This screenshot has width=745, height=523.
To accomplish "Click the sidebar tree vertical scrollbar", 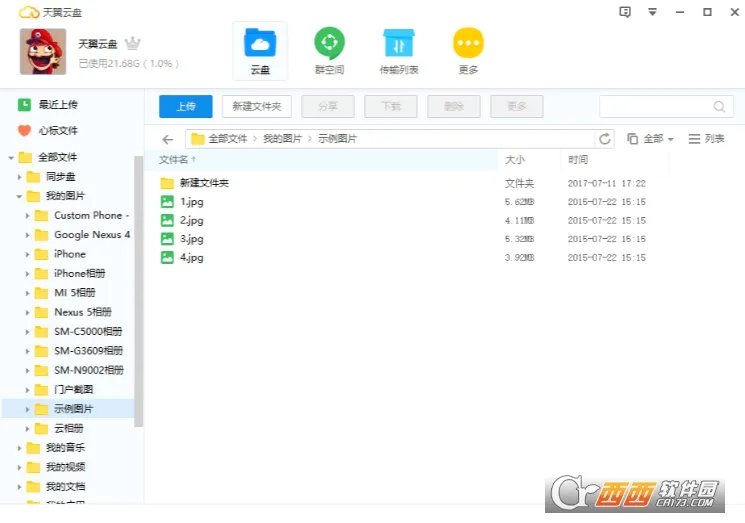I will (138, 291).
